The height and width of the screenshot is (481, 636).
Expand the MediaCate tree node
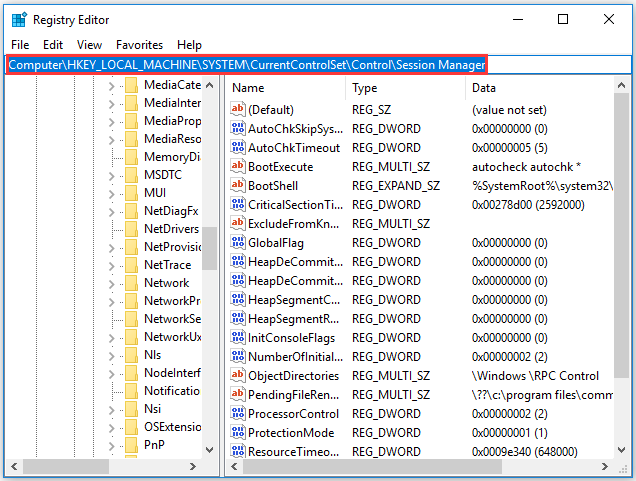pos(112,86)
